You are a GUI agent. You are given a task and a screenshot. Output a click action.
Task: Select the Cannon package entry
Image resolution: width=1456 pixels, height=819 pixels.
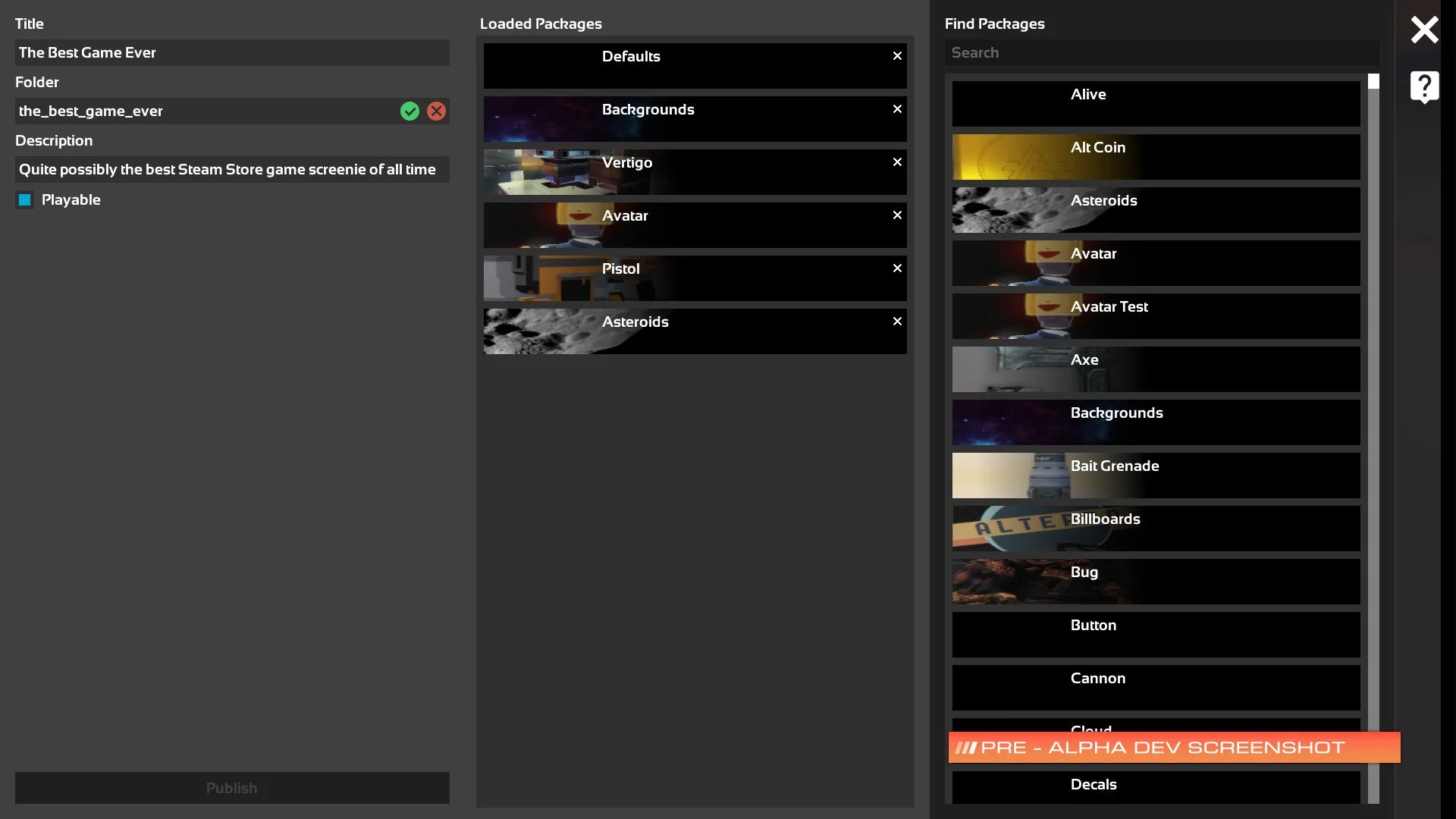coord(1156,688)
